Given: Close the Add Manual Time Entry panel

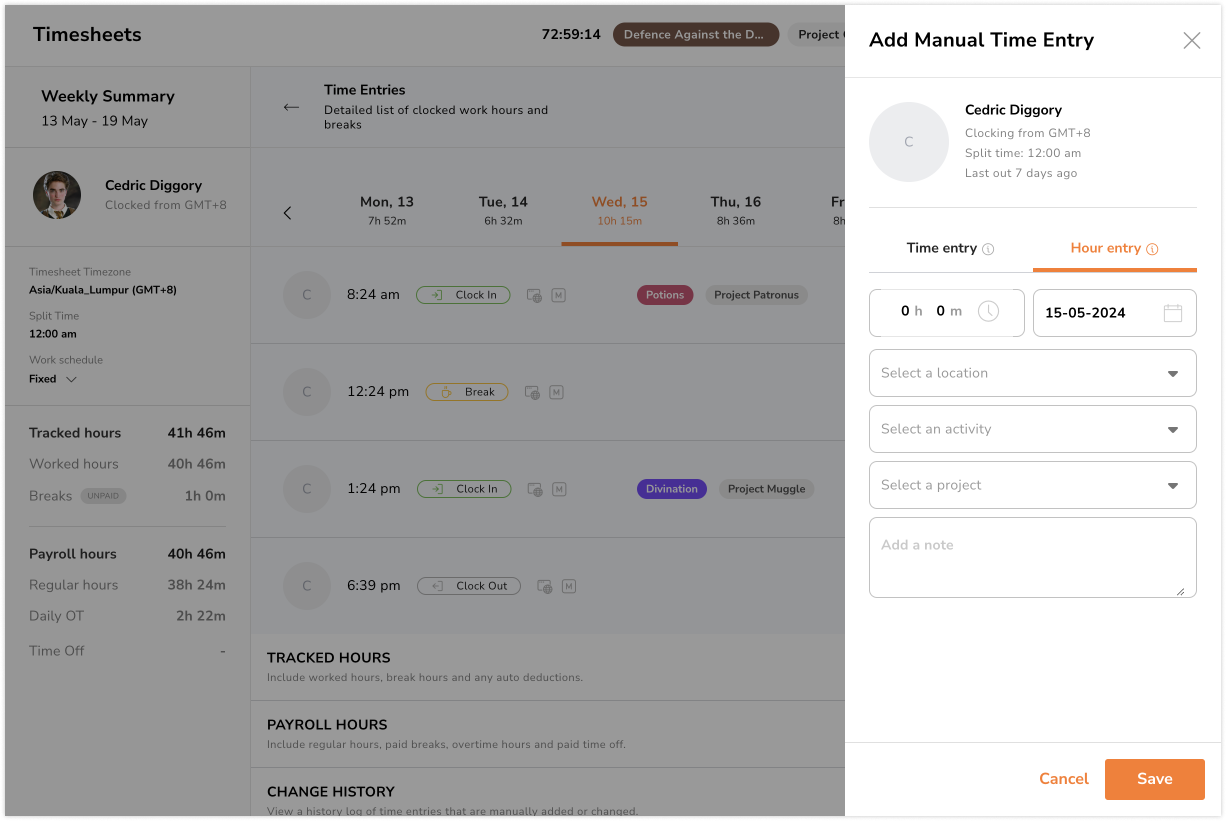Looking at the screenshot, I should pos(1191,41).
